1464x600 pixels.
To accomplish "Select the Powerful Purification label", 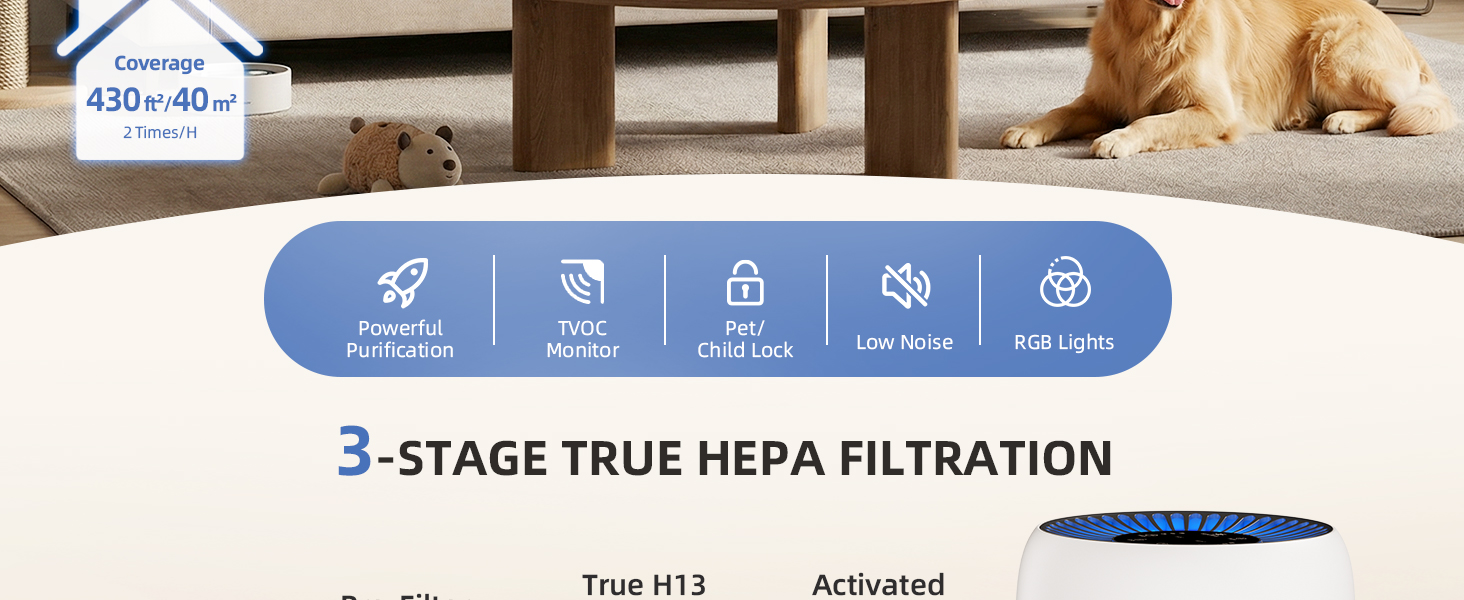I will pos(400,339).
